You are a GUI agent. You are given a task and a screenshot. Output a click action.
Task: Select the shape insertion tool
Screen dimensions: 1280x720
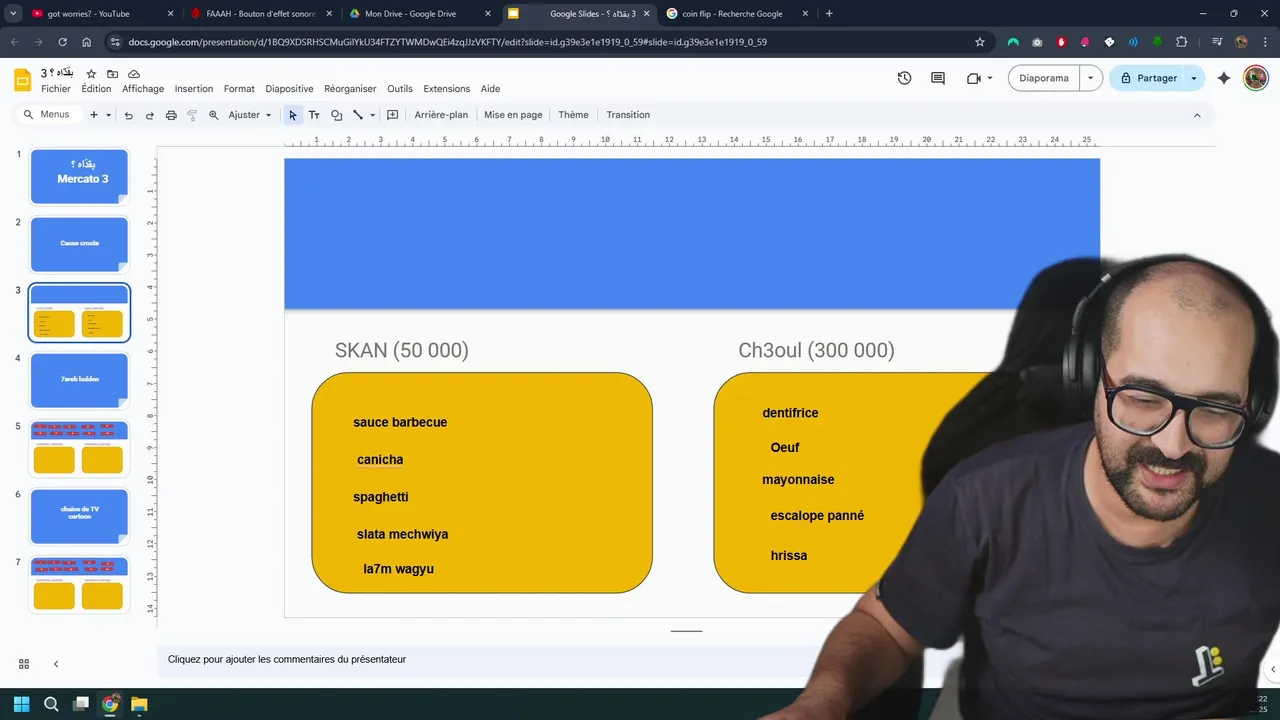pyautogui.click(x=336, y=115)
